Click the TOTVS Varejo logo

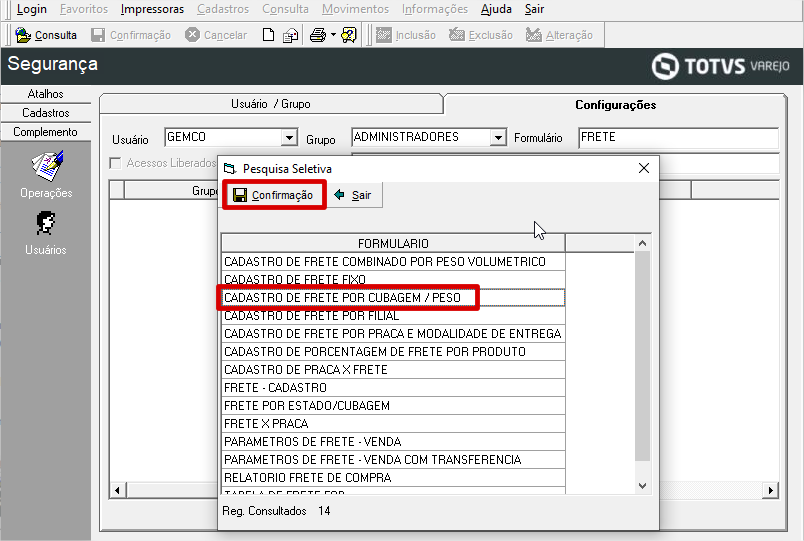click(720, 66)
